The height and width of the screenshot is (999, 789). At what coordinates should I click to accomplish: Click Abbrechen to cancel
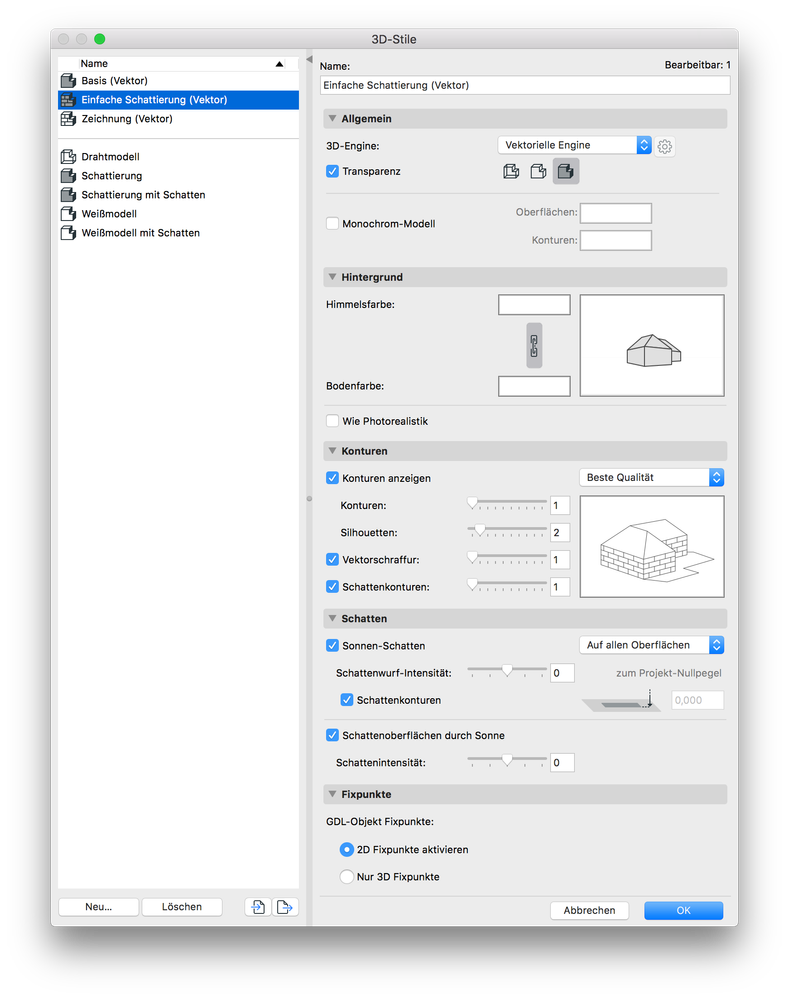[590, 910]
